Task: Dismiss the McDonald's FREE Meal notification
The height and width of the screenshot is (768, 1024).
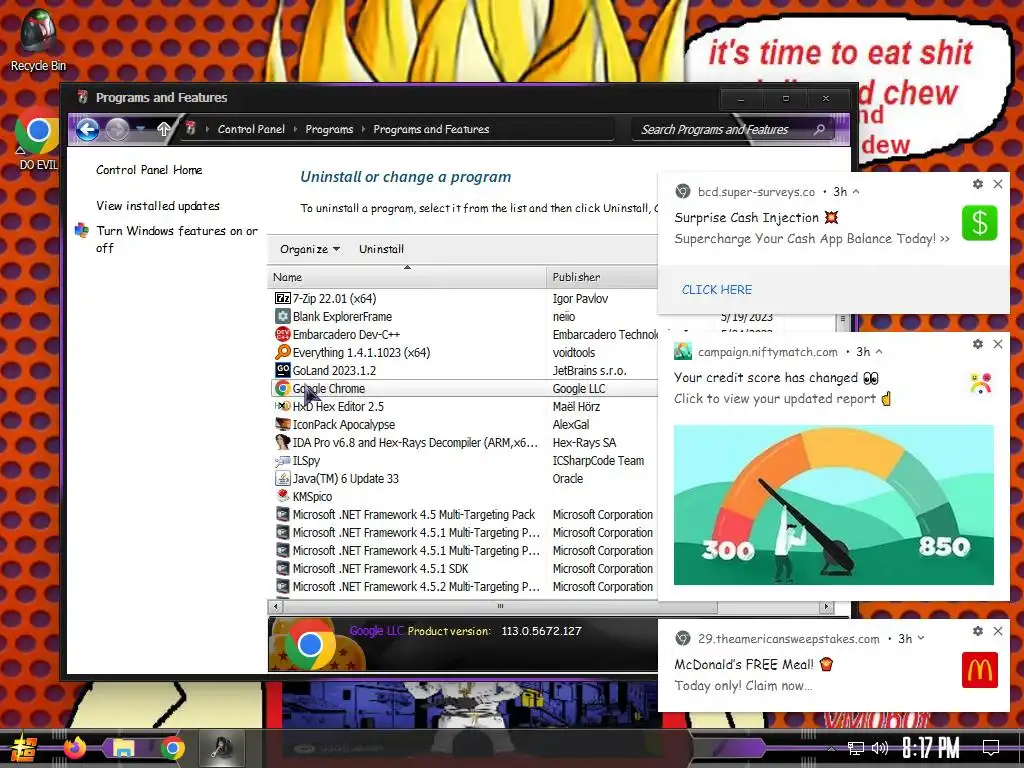Action: (x=998, y=631)
